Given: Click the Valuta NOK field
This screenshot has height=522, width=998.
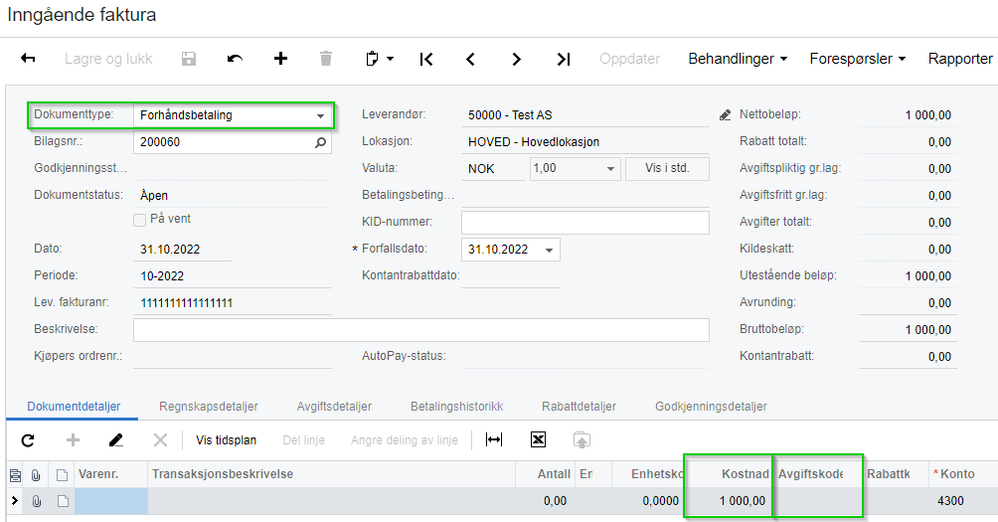Looking at the screenshot, I should pos(493,169).
